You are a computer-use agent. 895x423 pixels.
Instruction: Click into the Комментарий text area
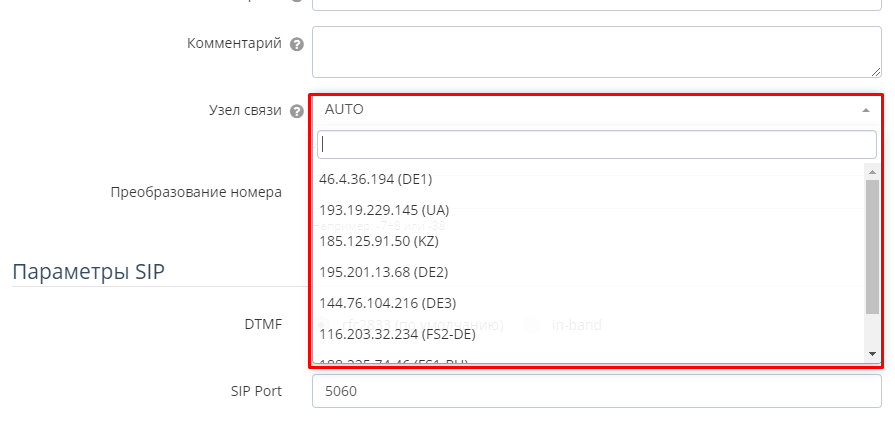pyautogui.click(x=596, y=52)
